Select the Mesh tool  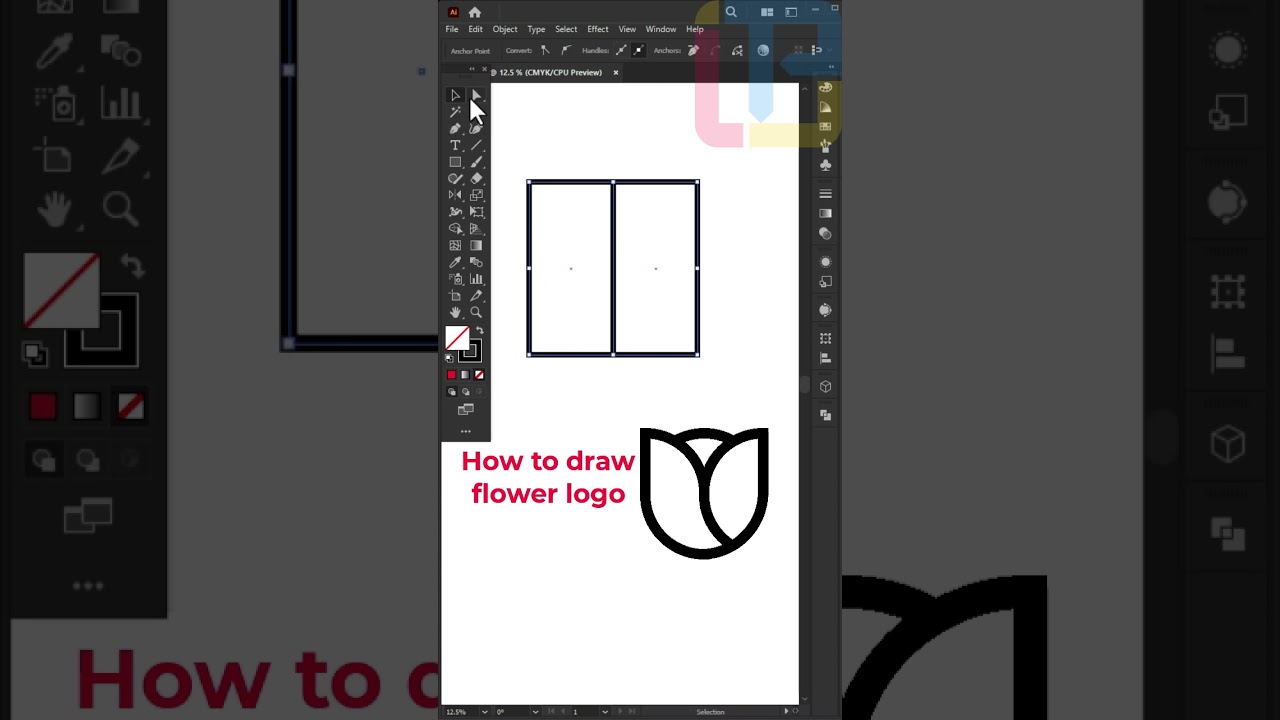click(455, 245)
